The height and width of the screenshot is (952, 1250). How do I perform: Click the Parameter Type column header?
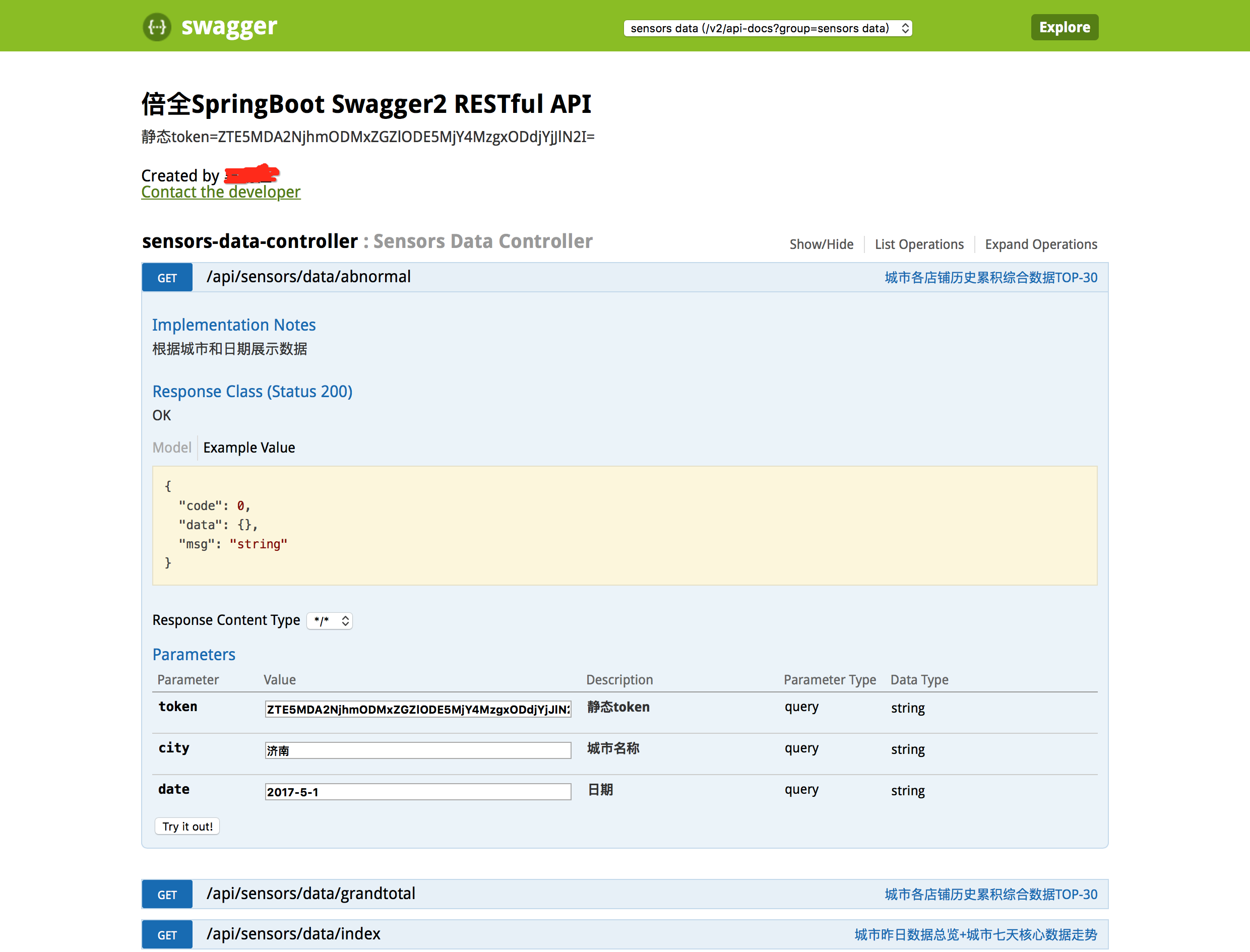click(830, 680)
